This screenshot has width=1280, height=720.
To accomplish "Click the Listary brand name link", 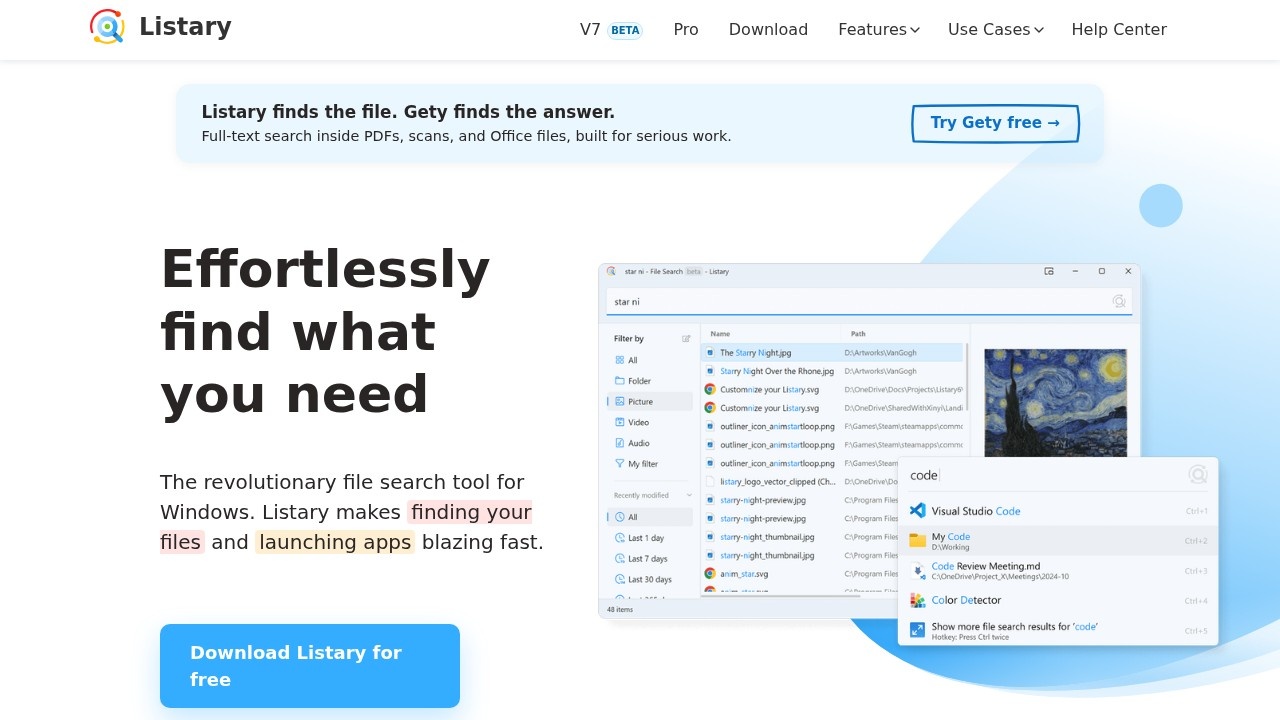I will tap(185, 27).
